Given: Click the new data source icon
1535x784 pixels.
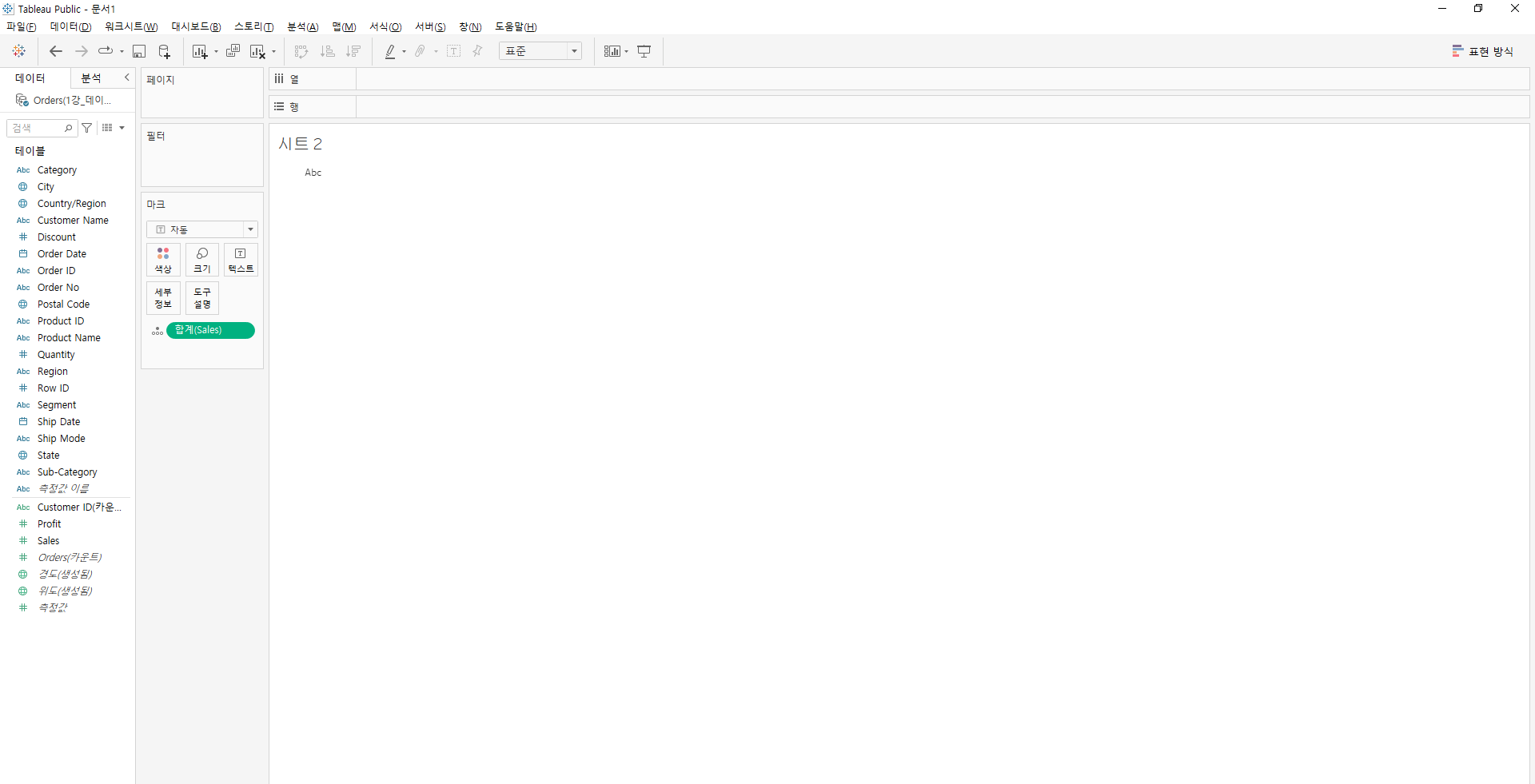Looking at the screenshot, I should pyautogui.click(x=164, y=51).
